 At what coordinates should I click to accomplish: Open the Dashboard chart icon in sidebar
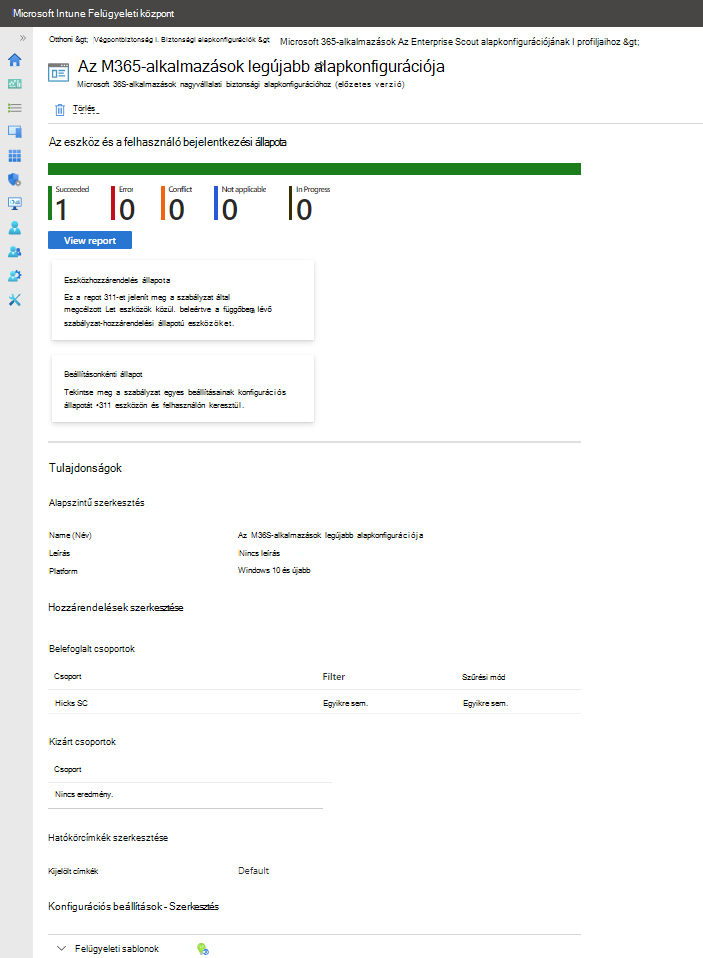point(15,84)
